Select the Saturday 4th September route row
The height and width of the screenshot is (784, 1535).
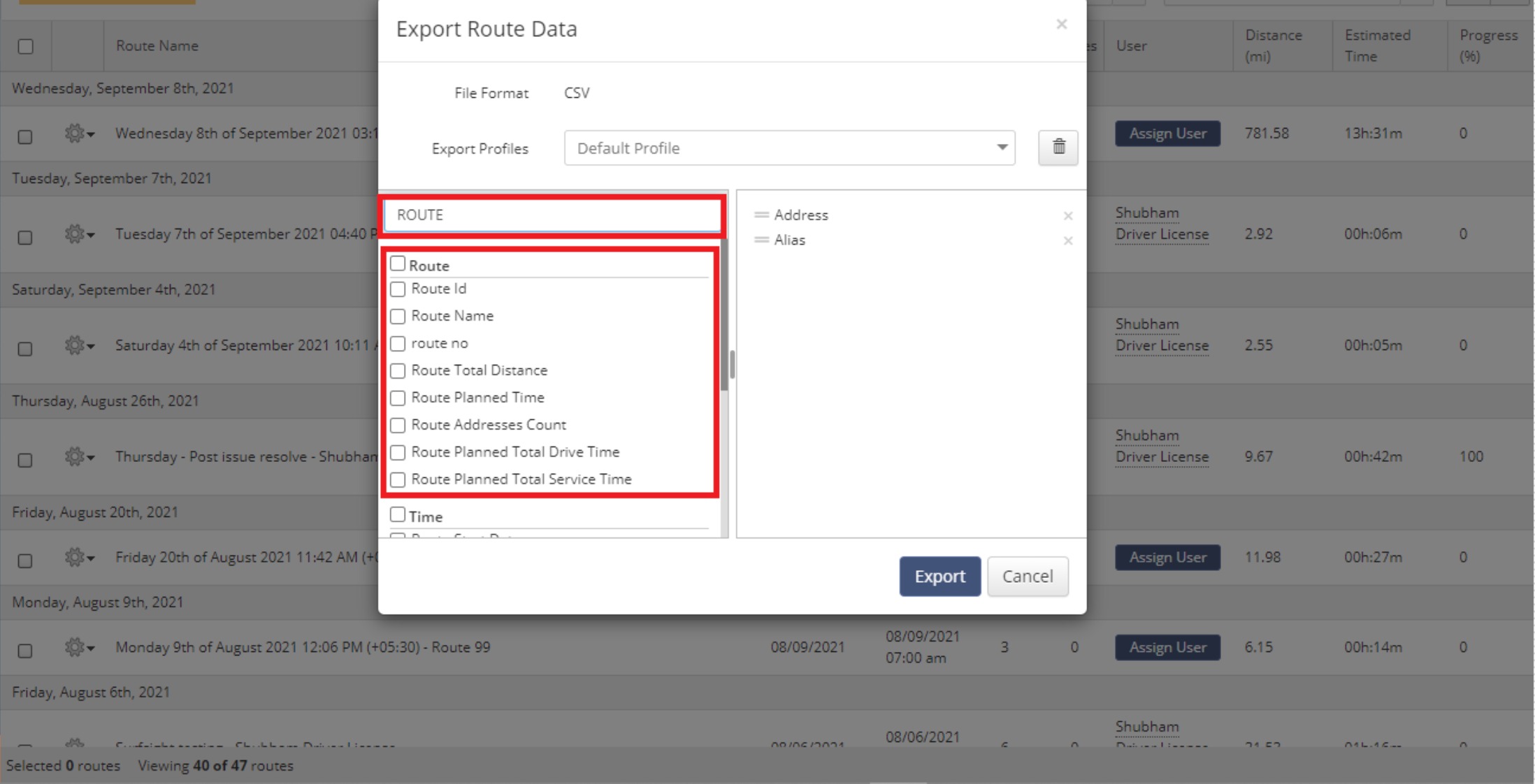click(25, 349)
